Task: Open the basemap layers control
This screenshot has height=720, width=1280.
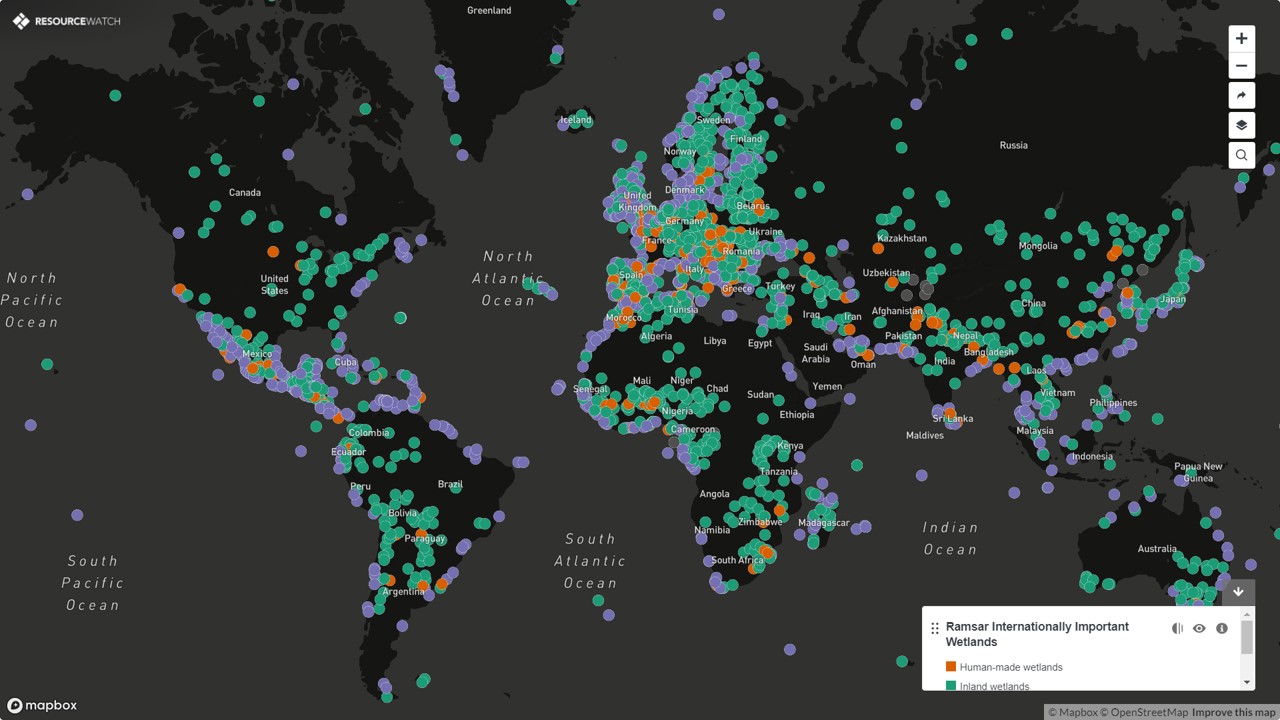Action: 1241,126
